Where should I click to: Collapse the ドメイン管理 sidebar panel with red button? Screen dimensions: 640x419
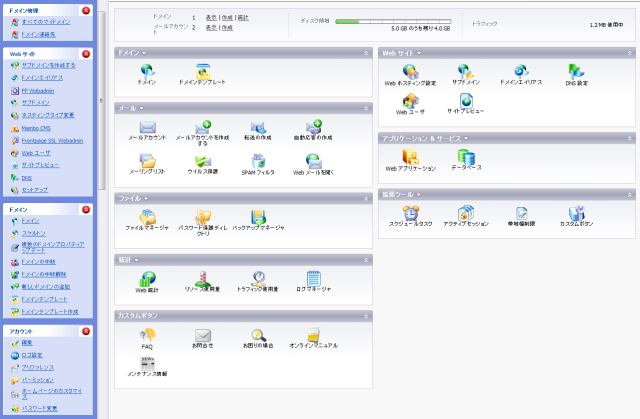[x=86, y=10]
